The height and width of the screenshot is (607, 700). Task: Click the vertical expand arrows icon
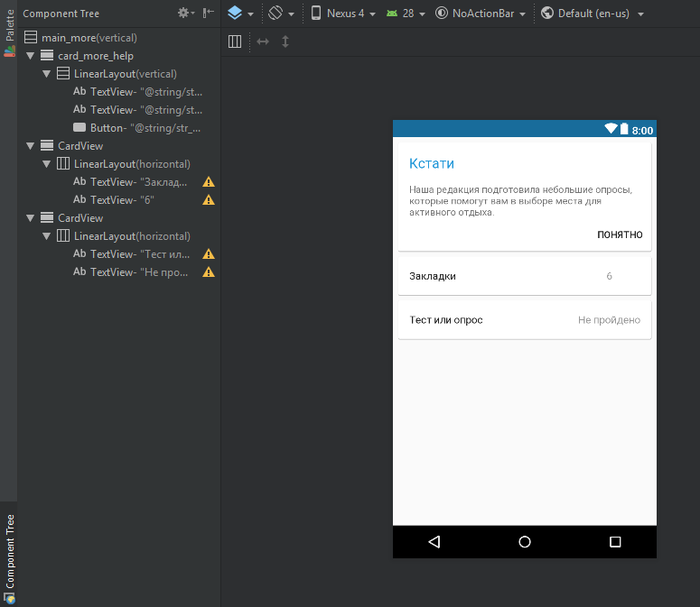click(285, 42)
